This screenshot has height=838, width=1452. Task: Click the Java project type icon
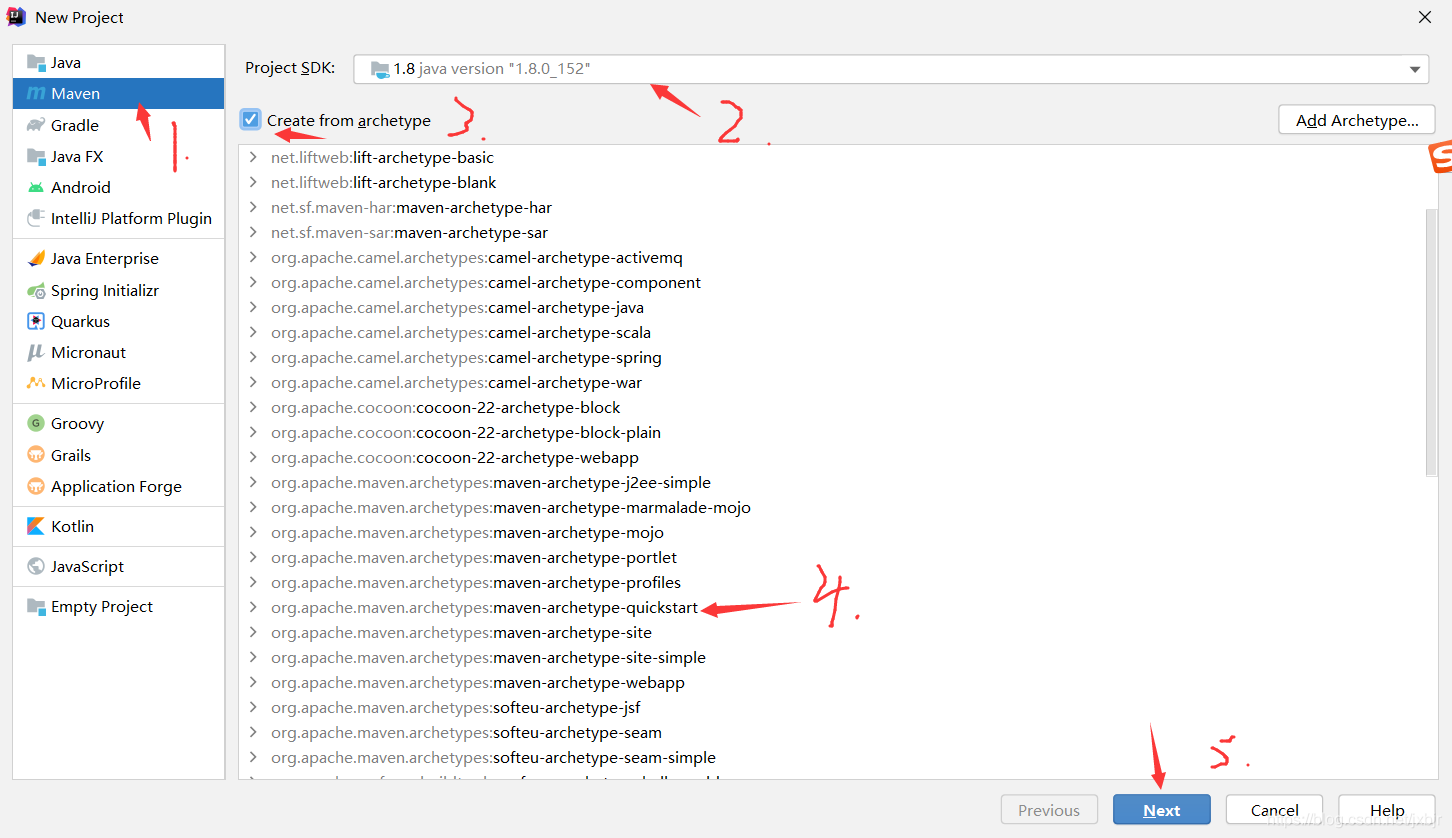(x=36, y=62)
